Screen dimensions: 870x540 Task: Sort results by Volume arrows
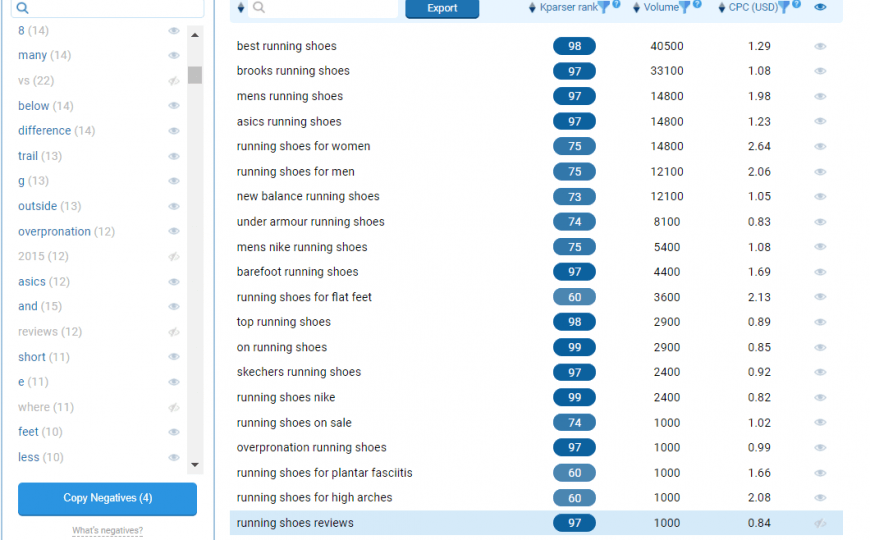[x=636, y=7]
